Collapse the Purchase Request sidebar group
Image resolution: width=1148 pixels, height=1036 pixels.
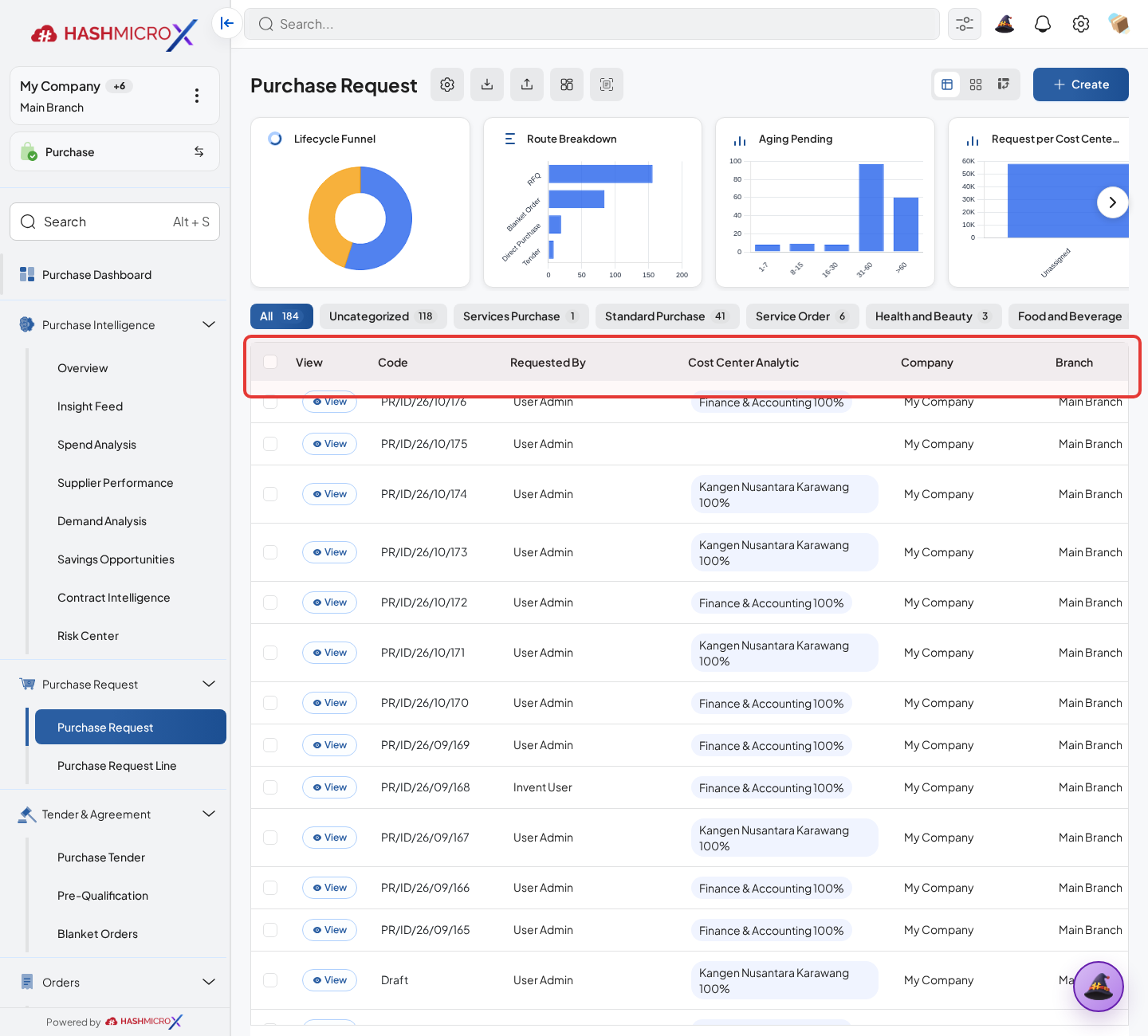209,684
